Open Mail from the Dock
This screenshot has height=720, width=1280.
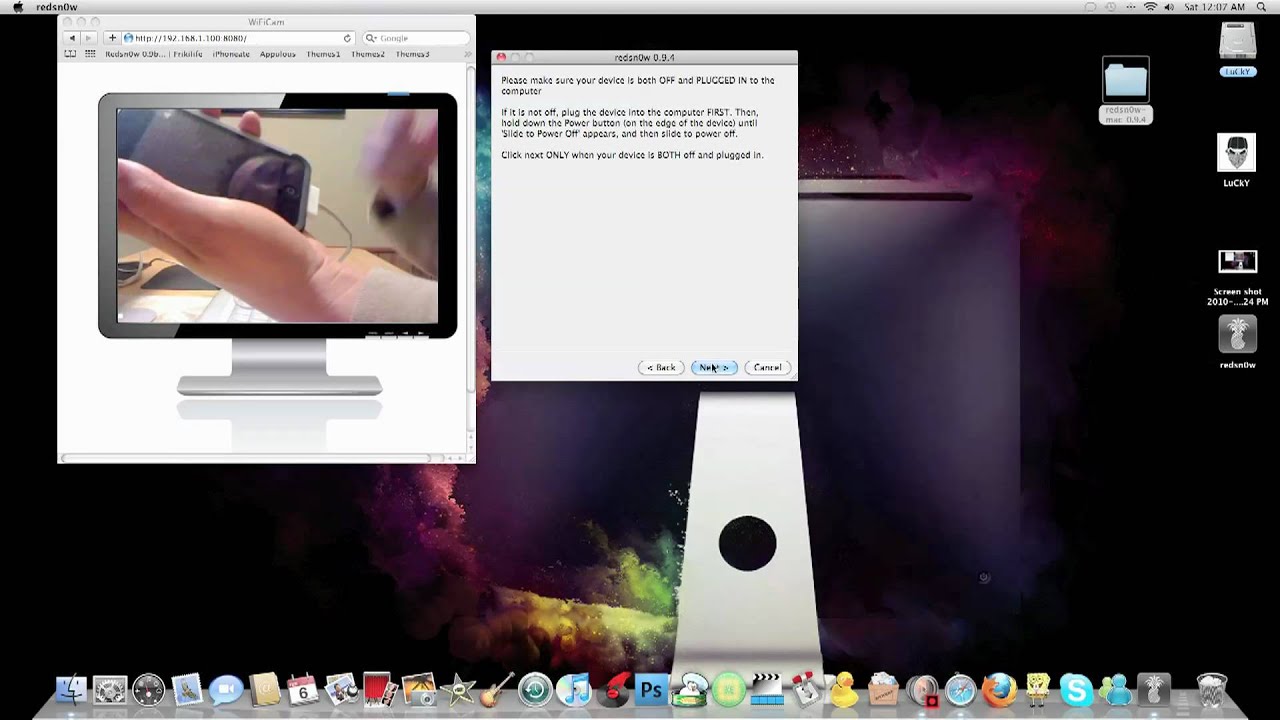[x=188, y=689]
